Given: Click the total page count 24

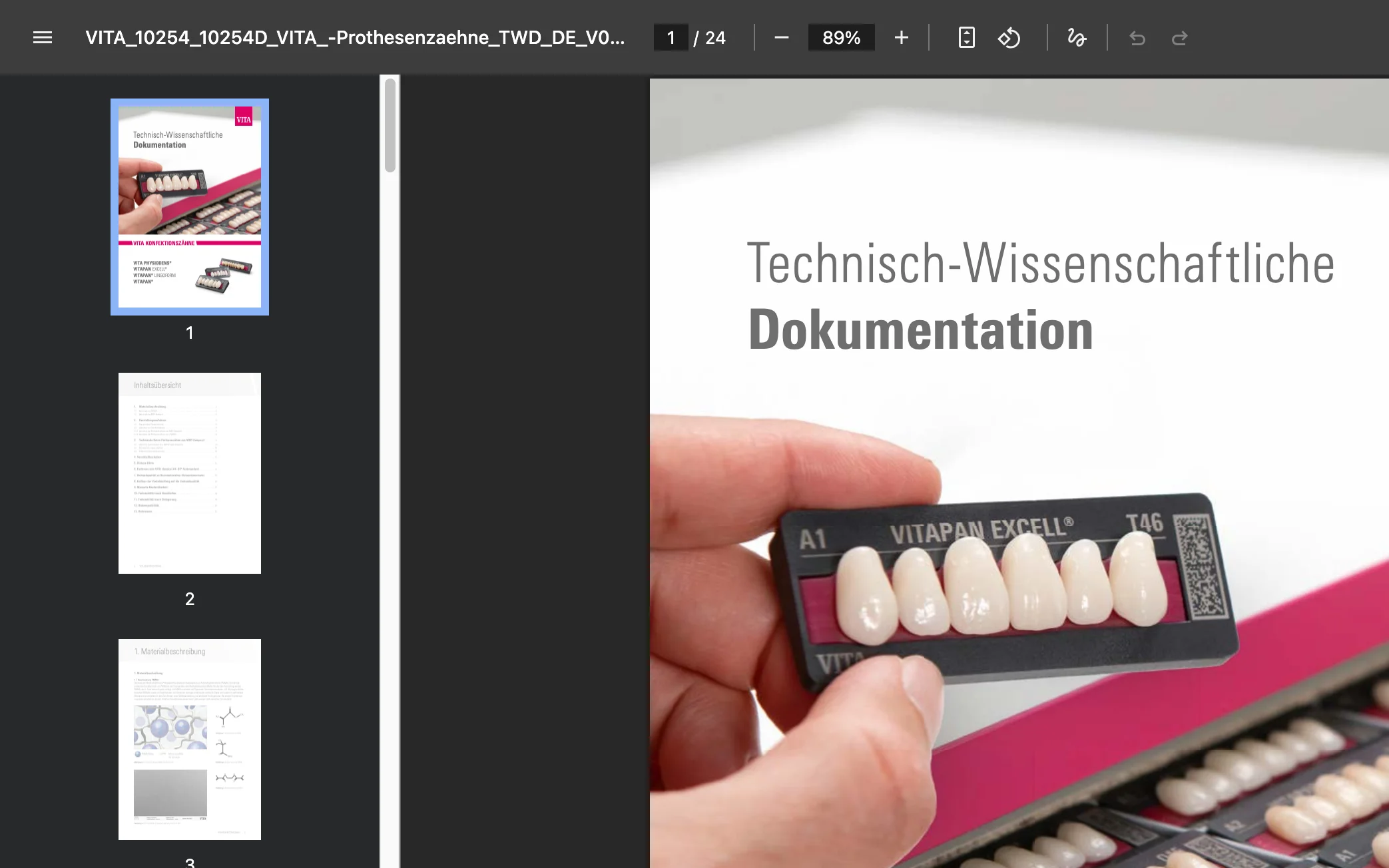Looking at the screenshot, I should (x=715, y=38).
